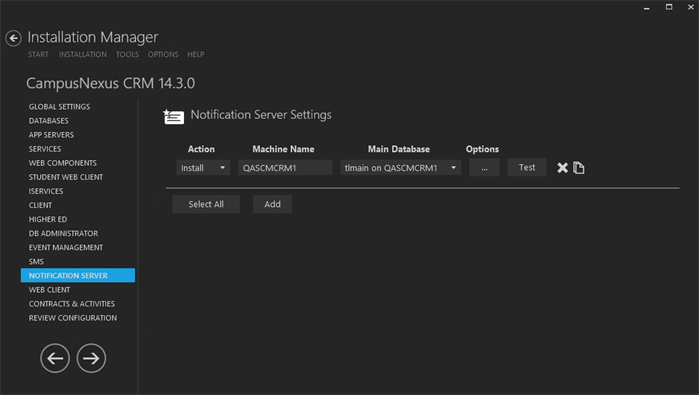
Task: Open DB Administrator section
Action: [x=63, y=234]
